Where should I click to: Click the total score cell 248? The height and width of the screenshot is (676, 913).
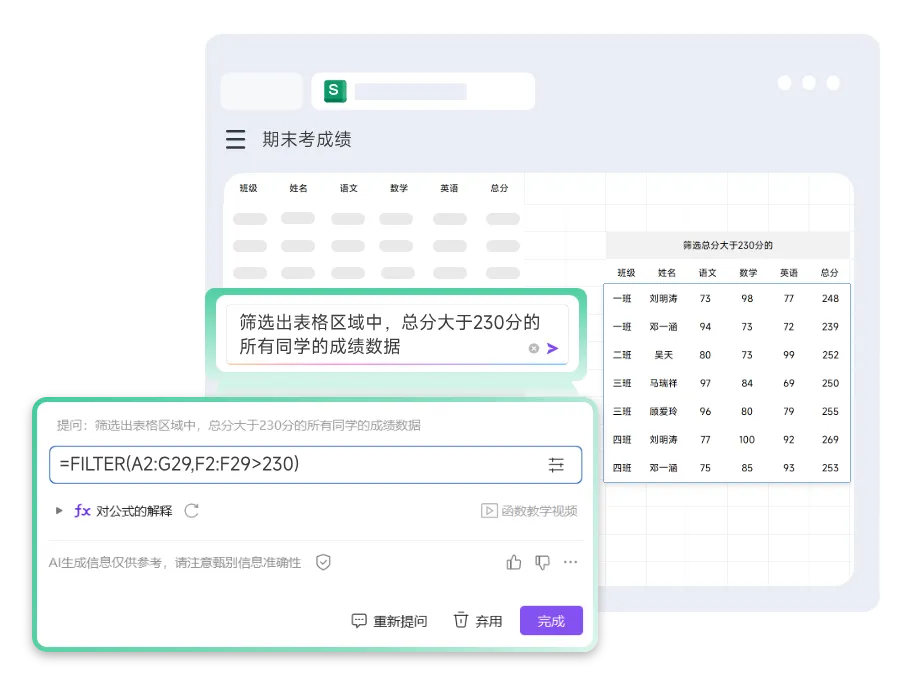tap(830, 298)
